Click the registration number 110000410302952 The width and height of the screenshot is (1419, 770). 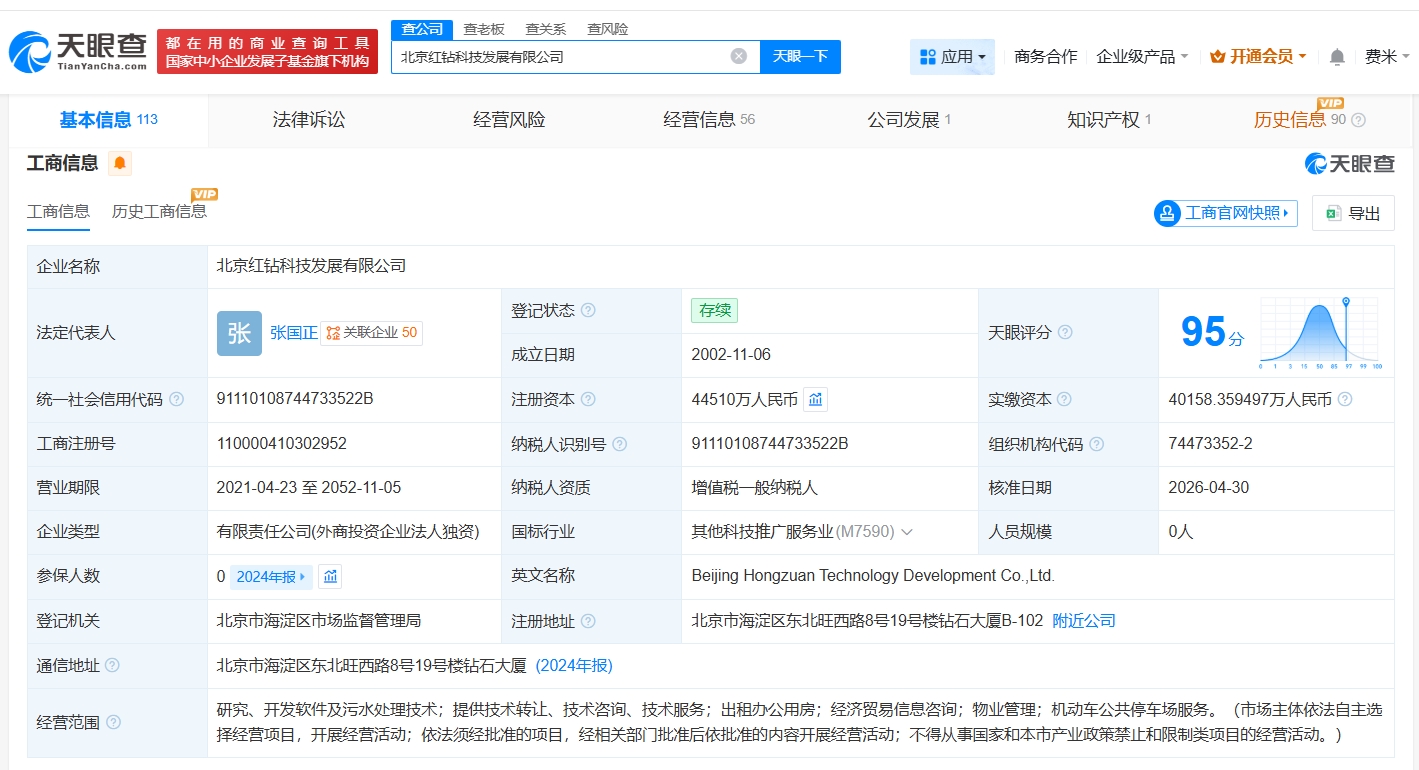[x=282, y=443]
